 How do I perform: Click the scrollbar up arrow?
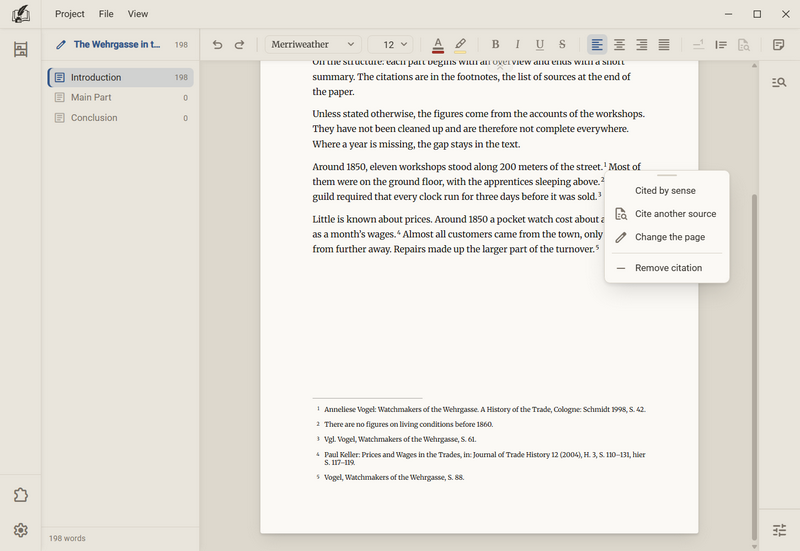pyautogui.click(x=754, y=66)
